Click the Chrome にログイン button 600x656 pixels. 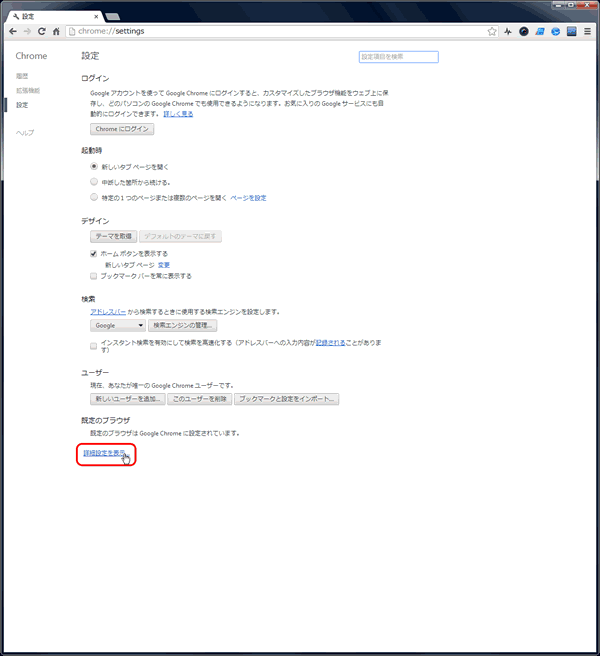click(122, 129)
